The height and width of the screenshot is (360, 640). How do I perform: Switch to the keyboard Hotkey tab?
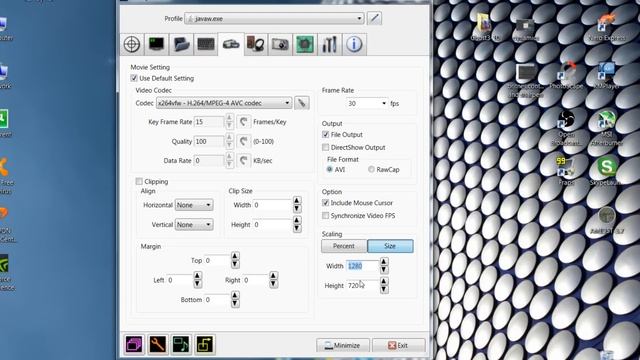coord(206,44)
